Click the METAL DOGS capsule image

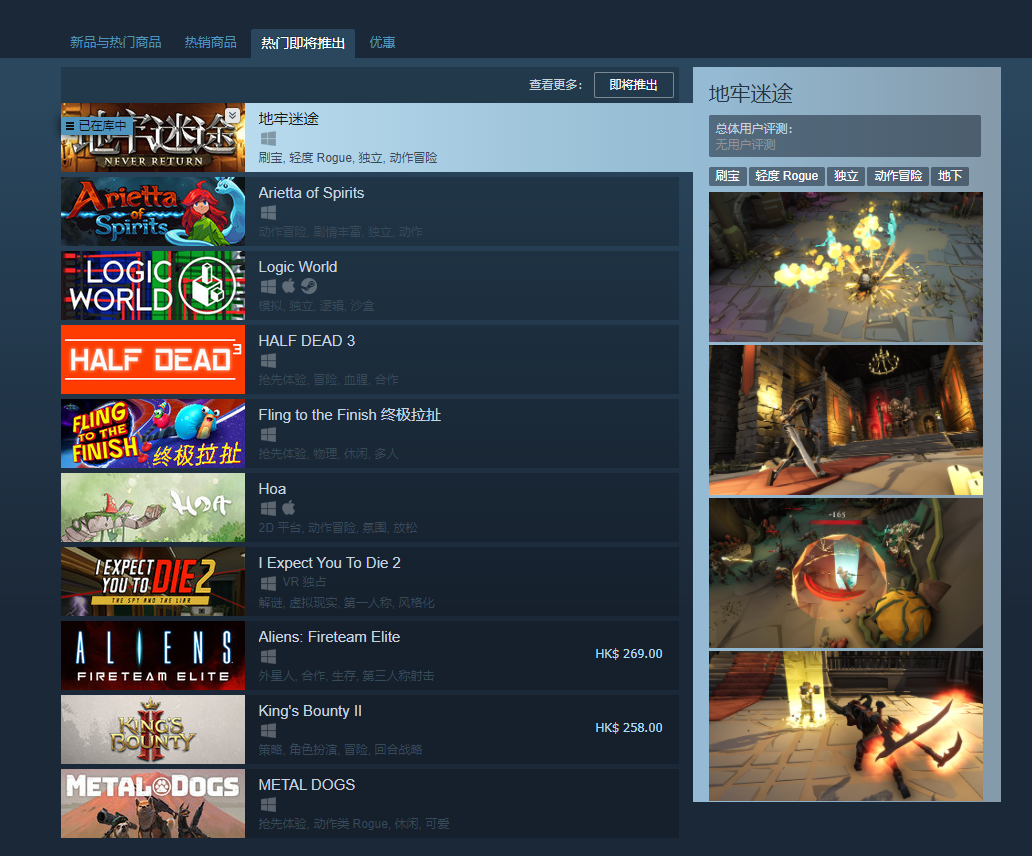pyautogui.click(x=153, y=804)
